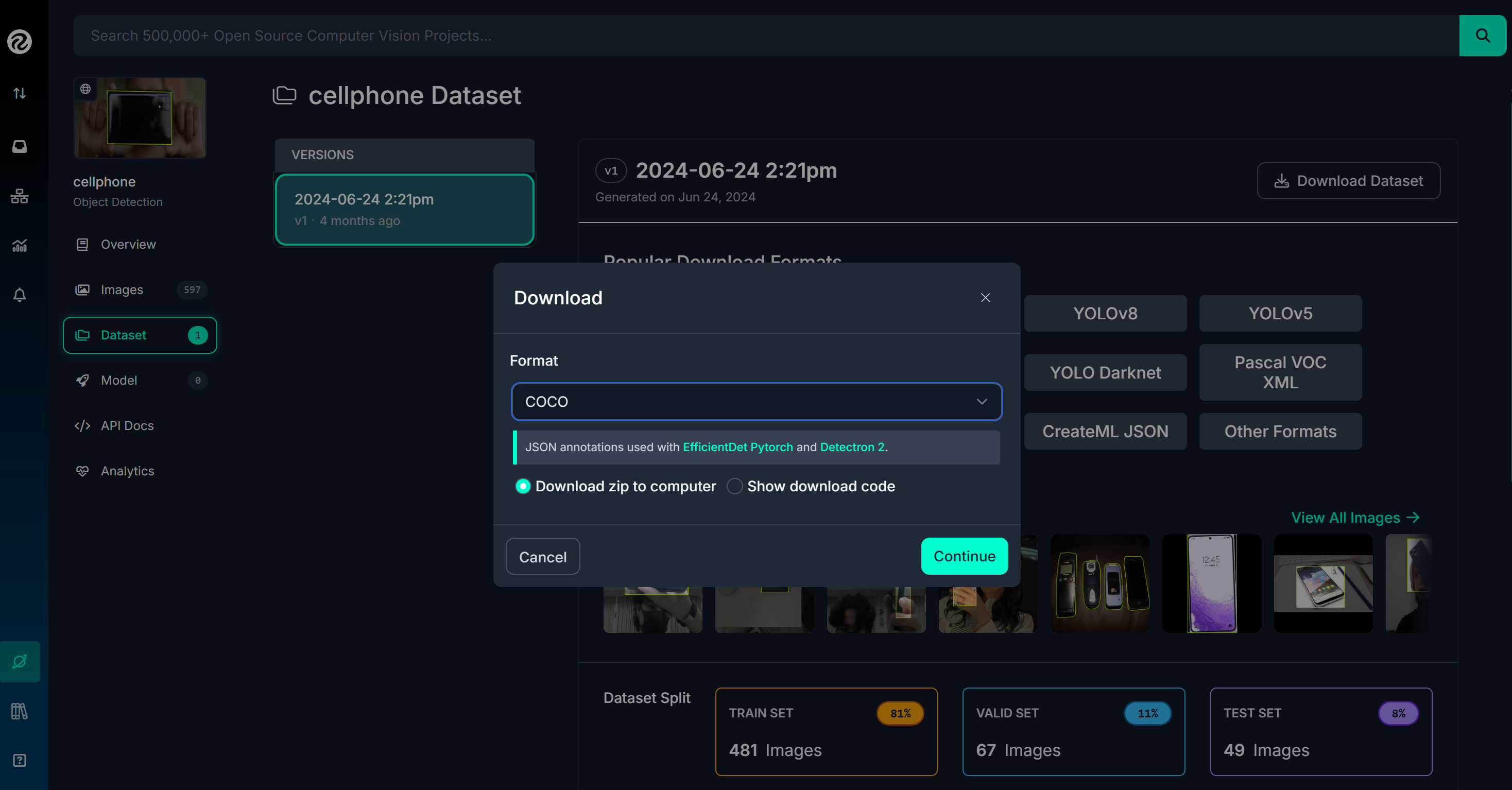Open the inbox tray sidebar icon

(20, 146)
